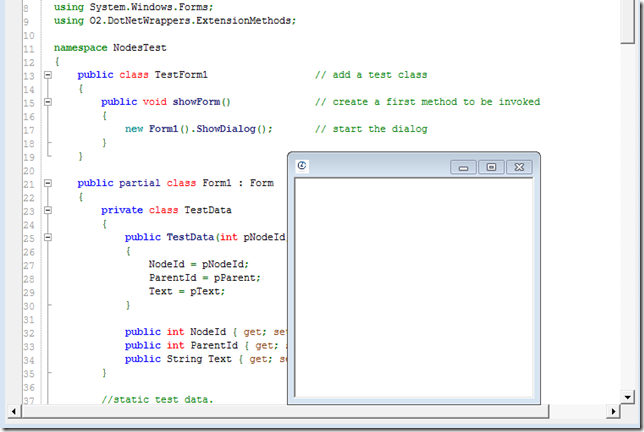The height and width of the screenshot is (432, 644).
Task: Click inside the empty dialog client area
Action: point(414,288)
